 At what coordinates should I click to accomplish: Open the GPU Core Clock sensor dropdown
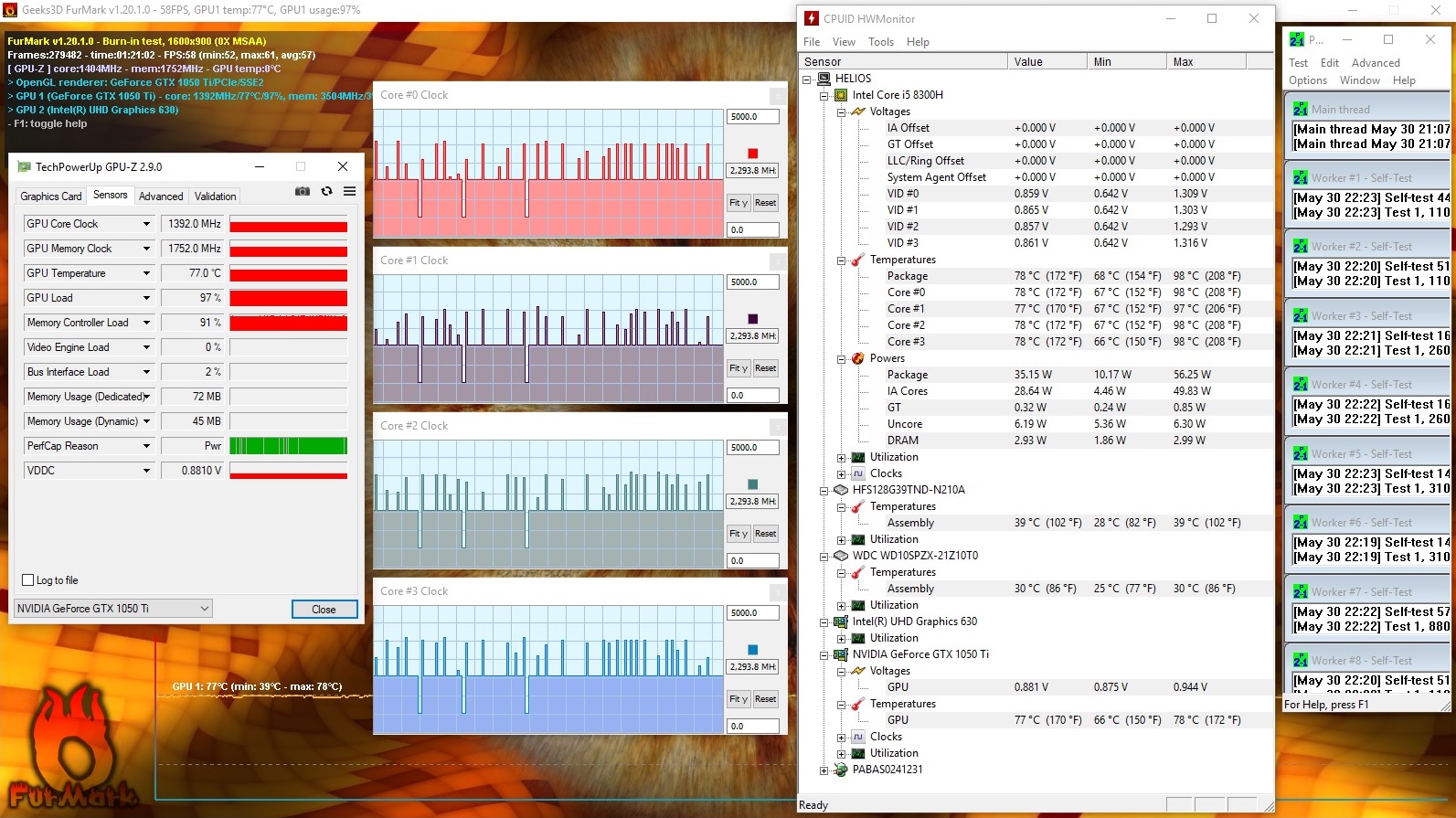(x=146, y=224)
